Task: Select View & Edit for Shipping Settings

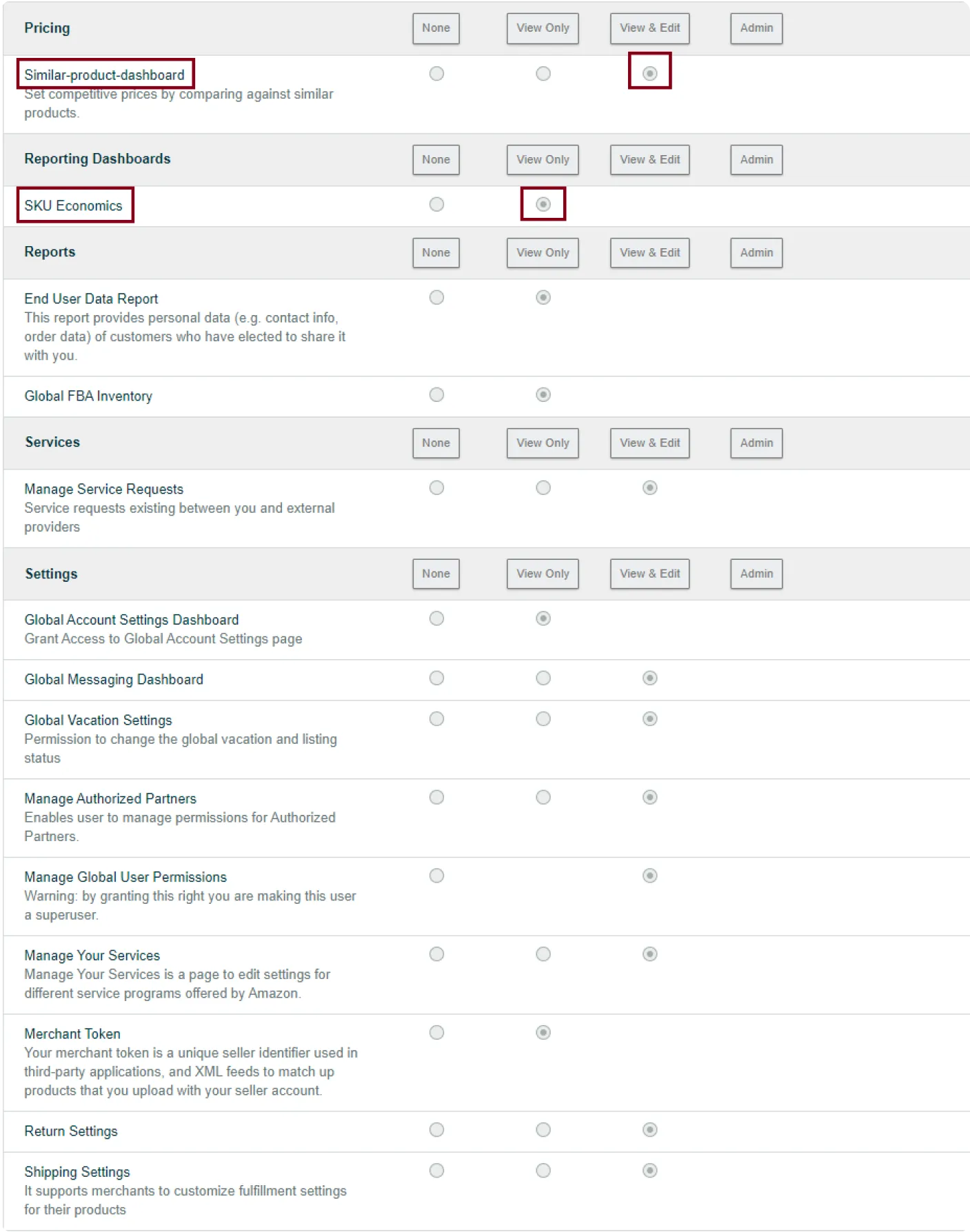Action: click(x=649, y=1170)
